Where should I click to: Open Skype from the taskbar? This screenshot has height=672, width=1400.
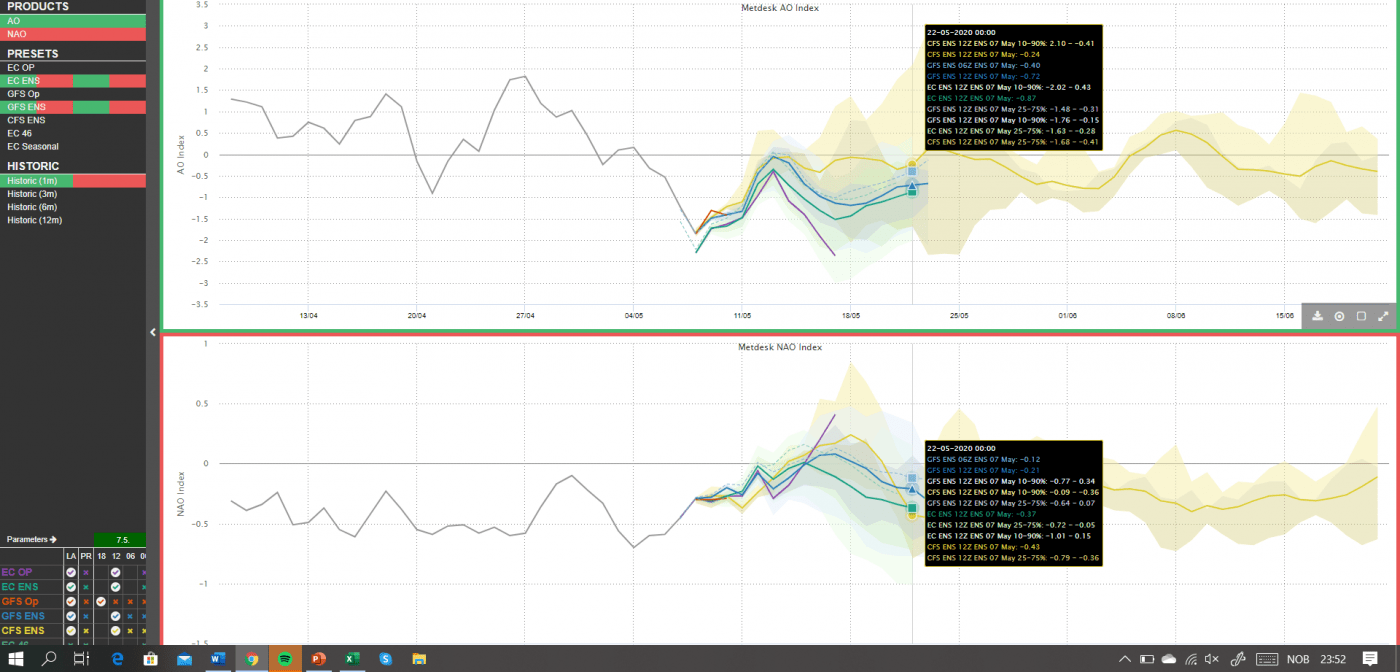(x=385, y=659)
